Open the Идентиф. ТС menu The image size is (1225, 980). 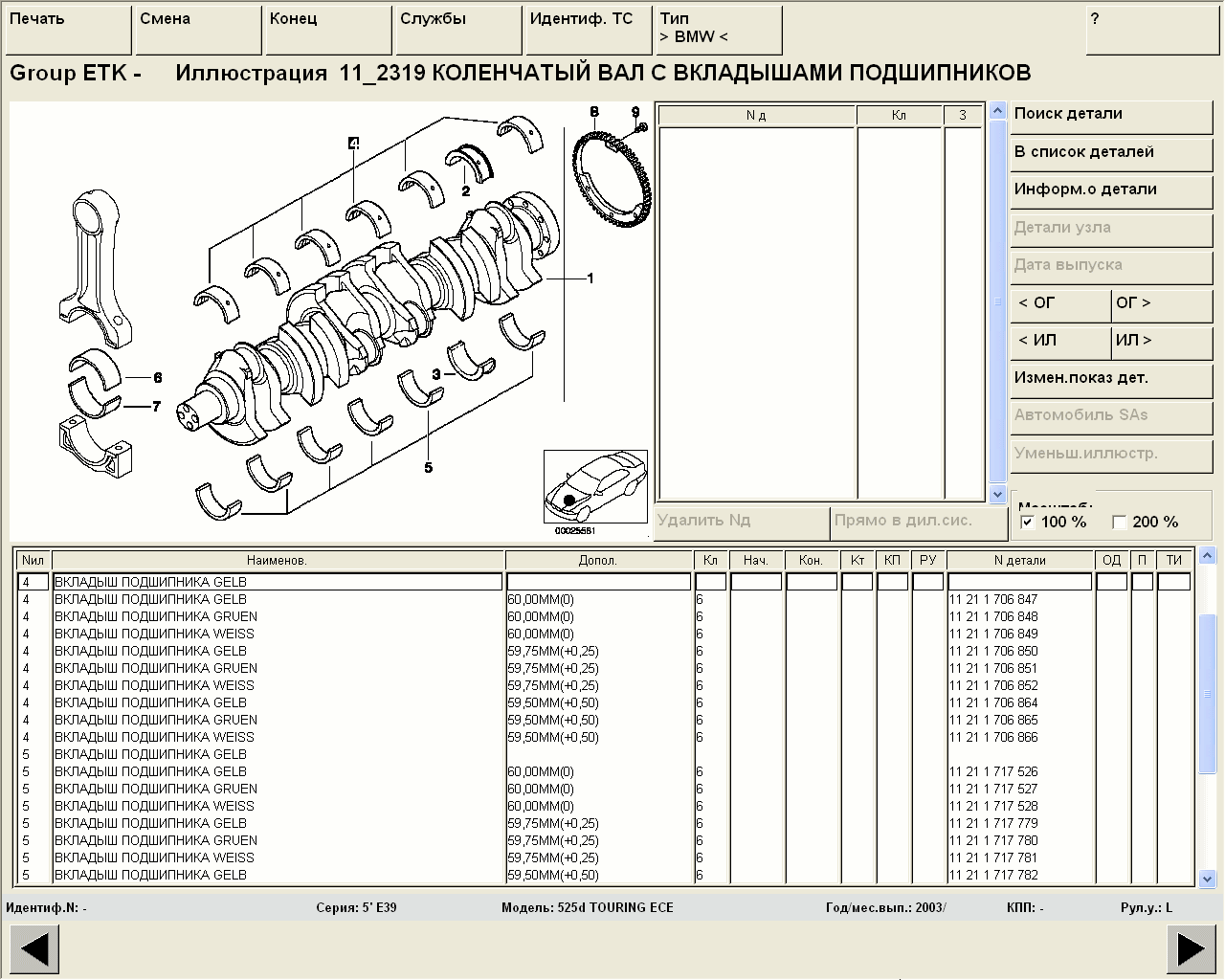click(x=589, y=30)
